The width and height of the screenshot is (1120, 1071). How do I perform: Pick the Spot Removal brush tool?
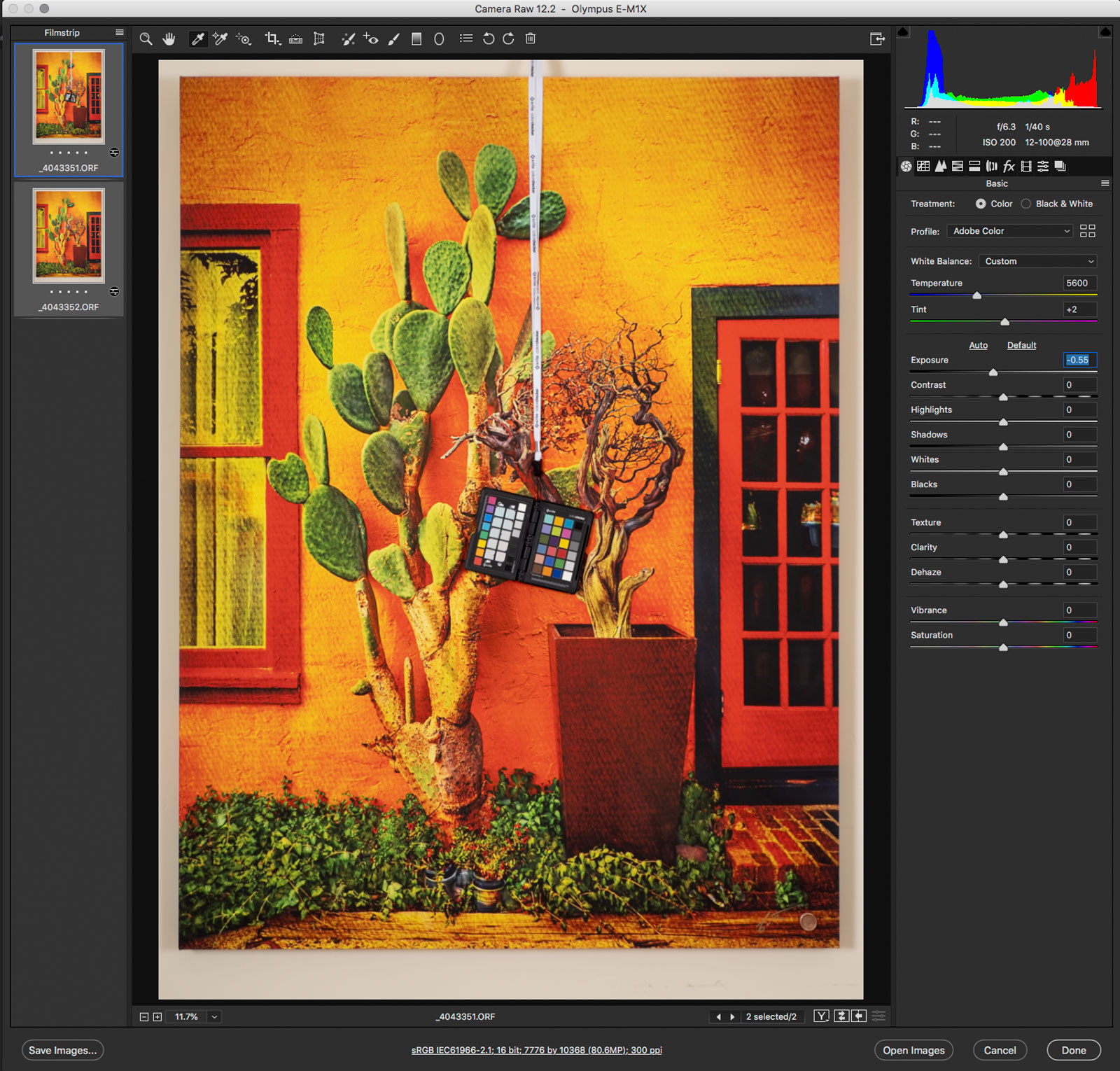(x=348, y=39)
